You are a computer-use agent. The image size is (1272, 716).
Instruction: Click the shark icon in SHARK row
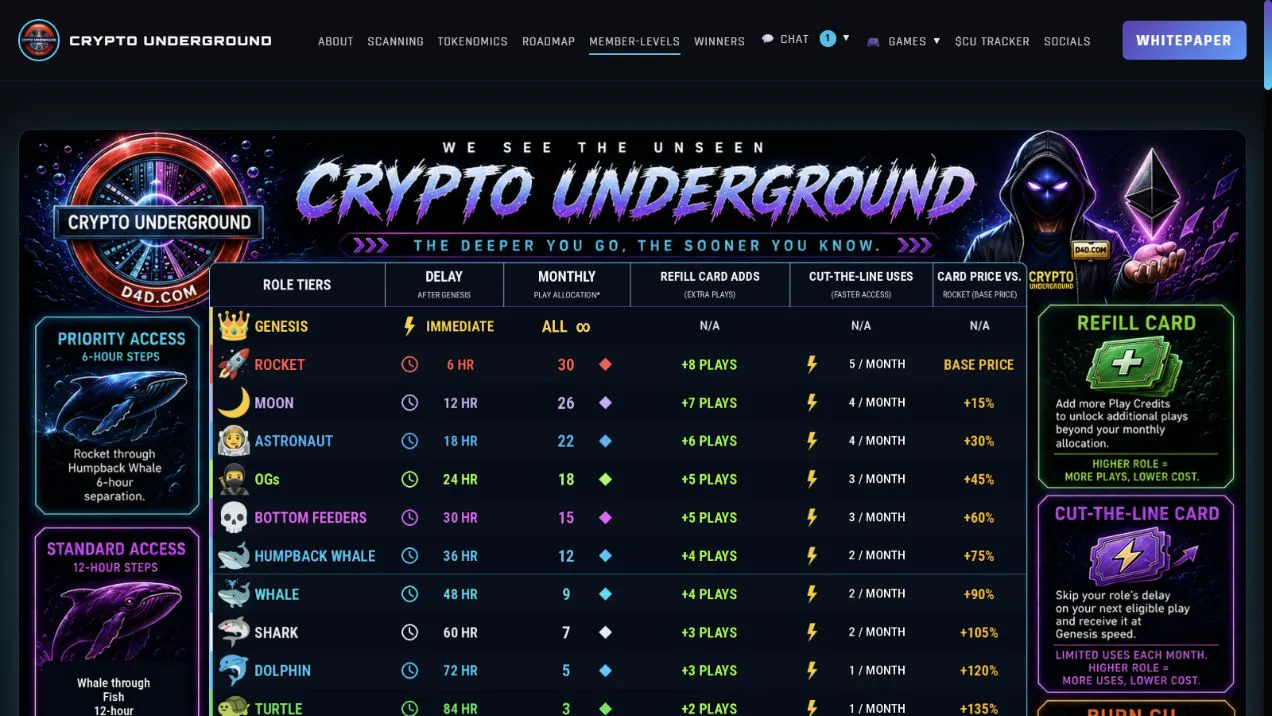[x=233, y=632]
